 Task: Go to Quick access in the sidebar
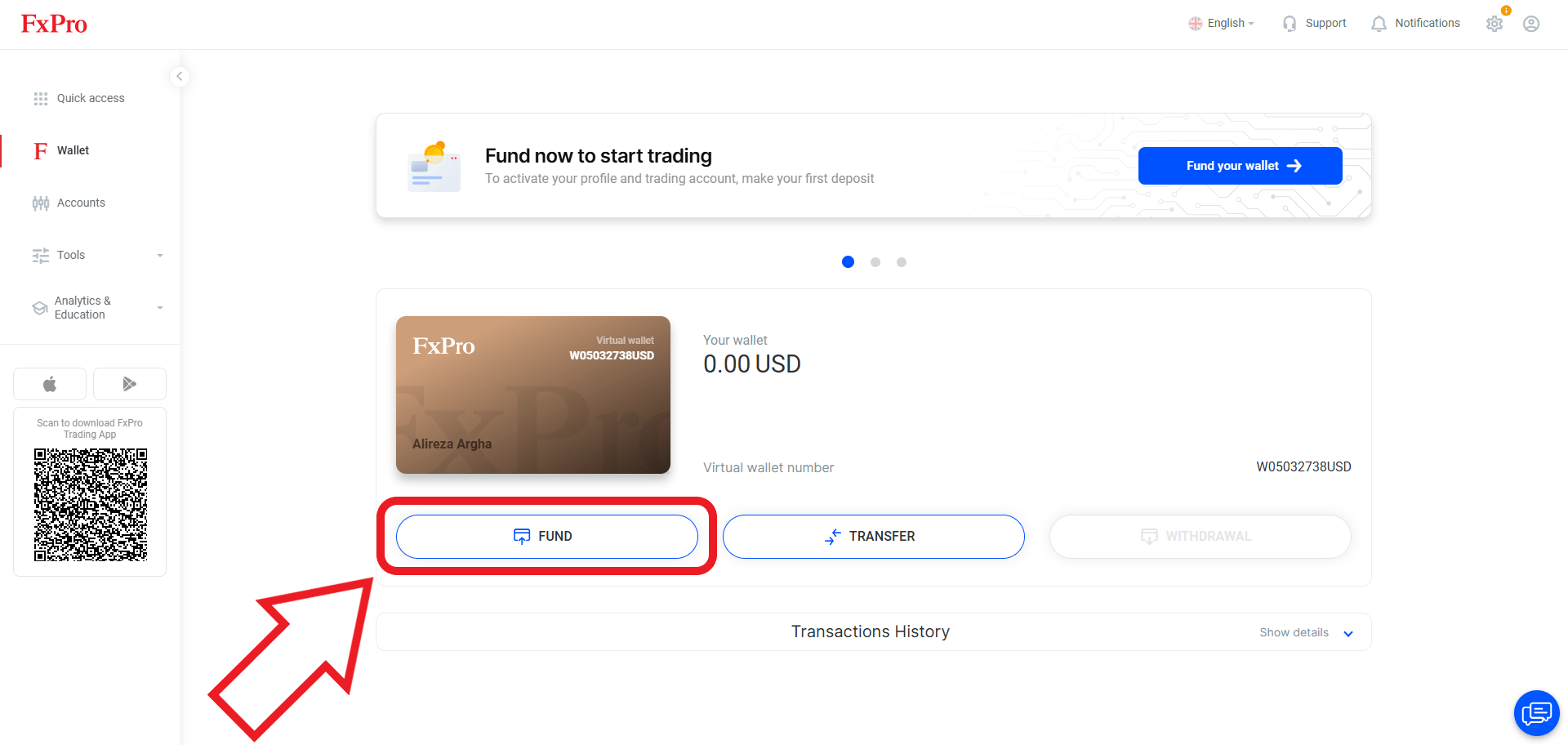coord(90,98)
